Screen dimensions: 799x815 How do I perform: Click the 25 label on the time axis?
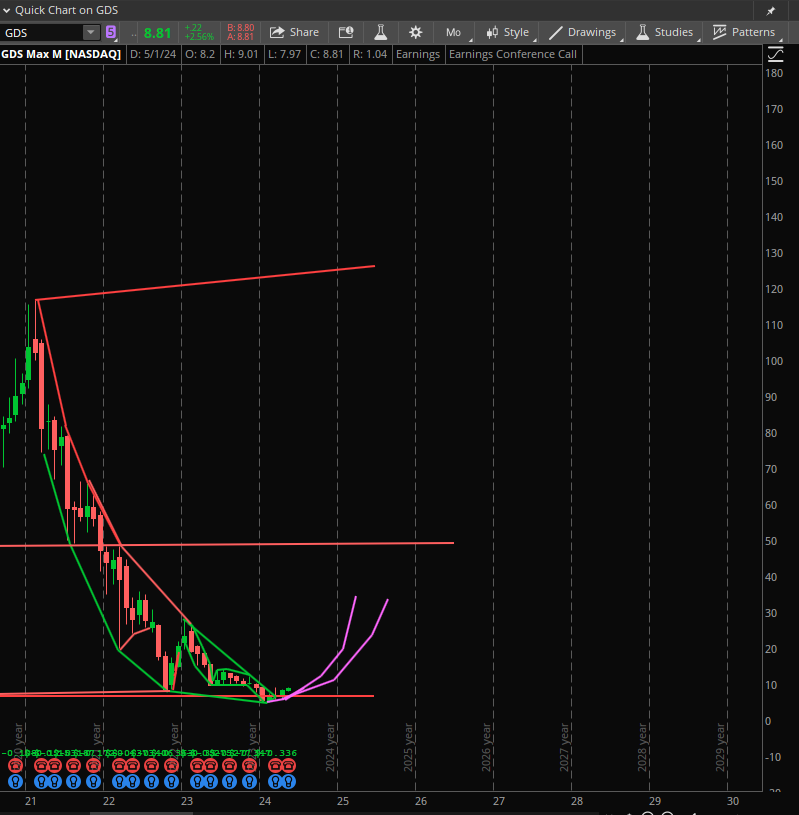[343, 801]
